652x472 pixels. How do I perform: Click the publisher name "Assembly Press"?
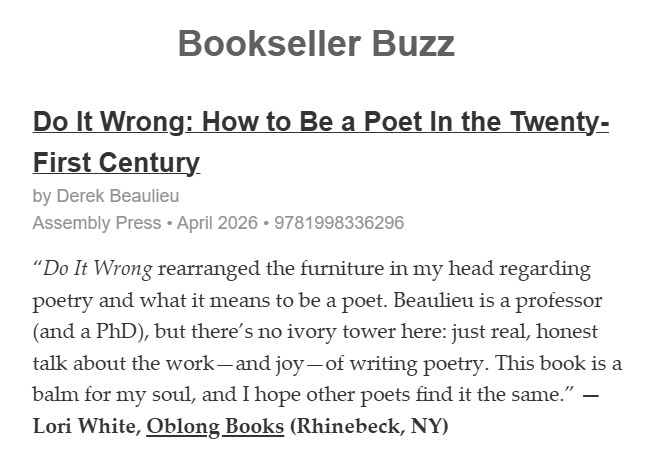point(96,222)
